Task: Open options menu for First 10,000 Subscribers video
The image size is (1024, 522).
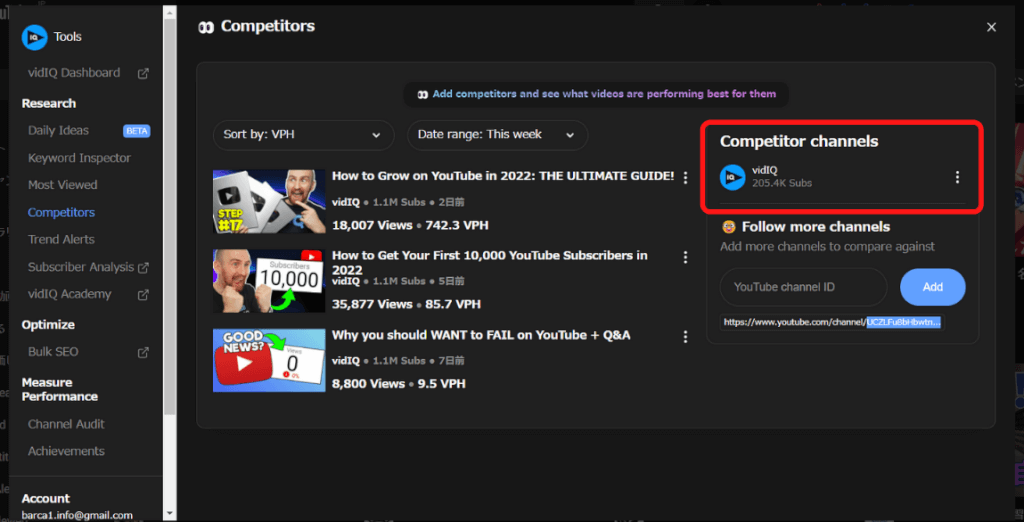Action: pos(685,257)
